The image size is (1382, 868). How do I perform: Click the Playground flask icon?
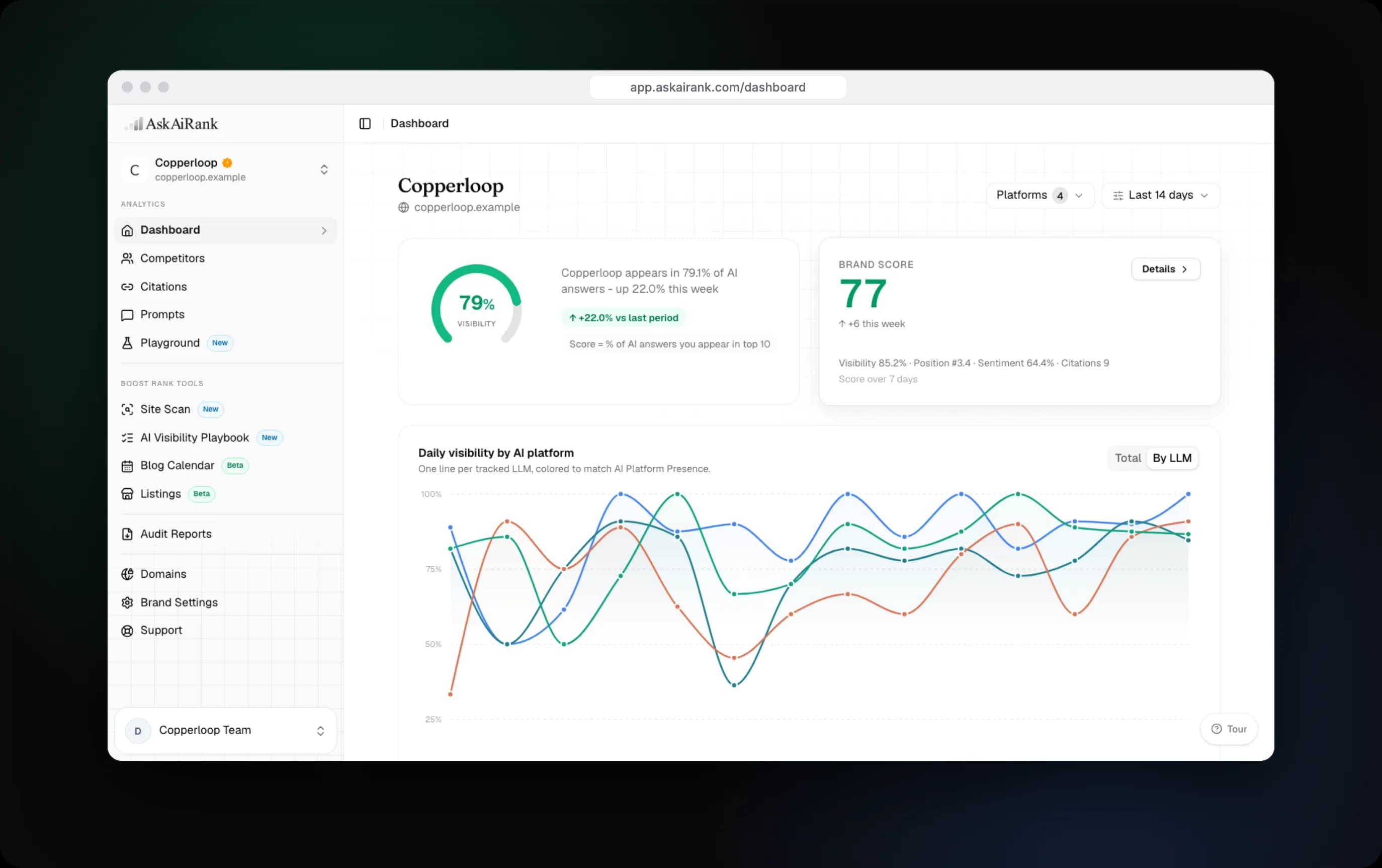coord(127,342)
